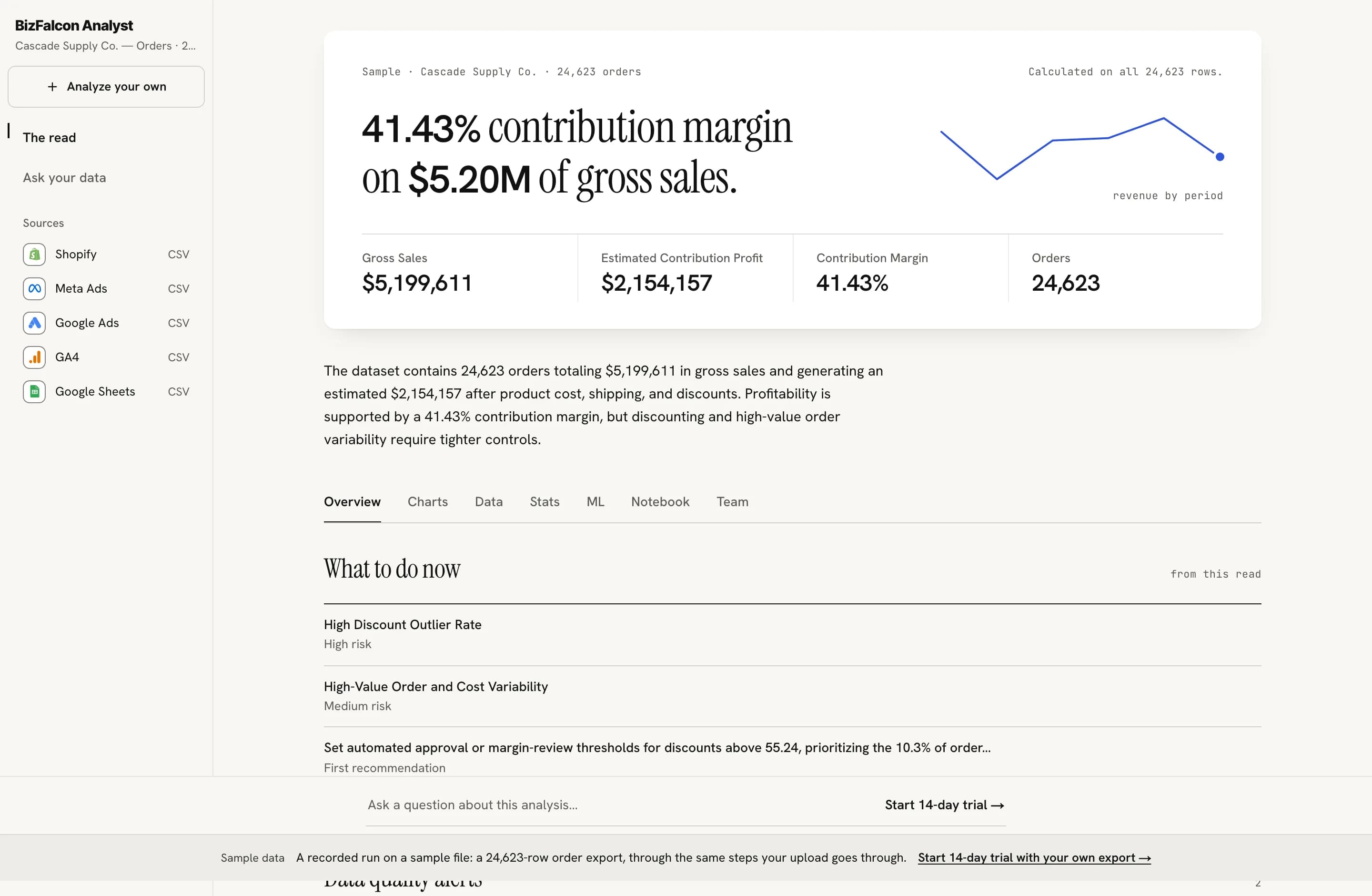This screenshot has width=1372, height=896.
Task: Click the Meta Ads source label
Action: click(x=81, y=288)
